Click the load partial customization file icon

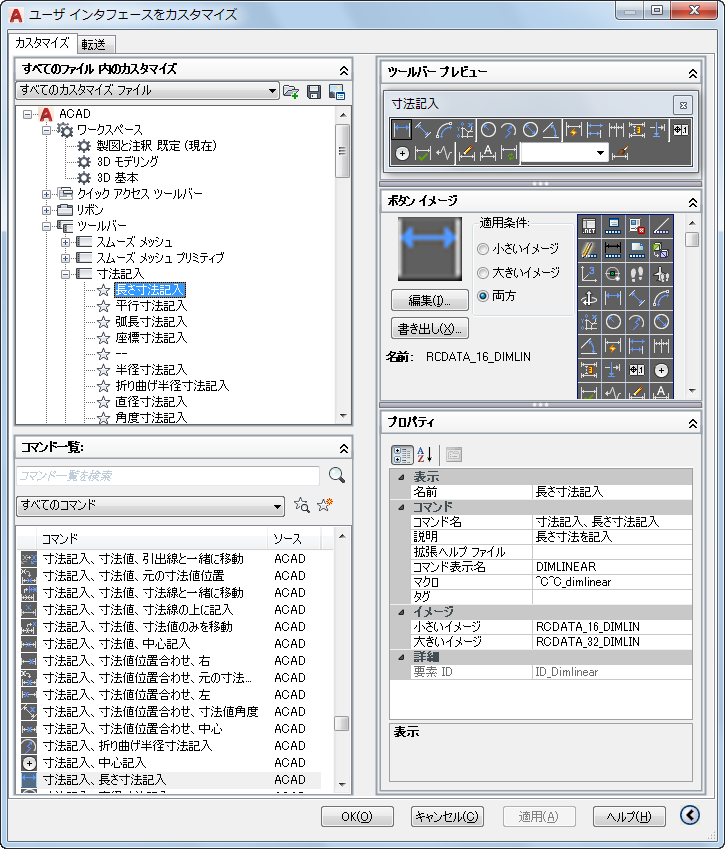click(291, 92)
